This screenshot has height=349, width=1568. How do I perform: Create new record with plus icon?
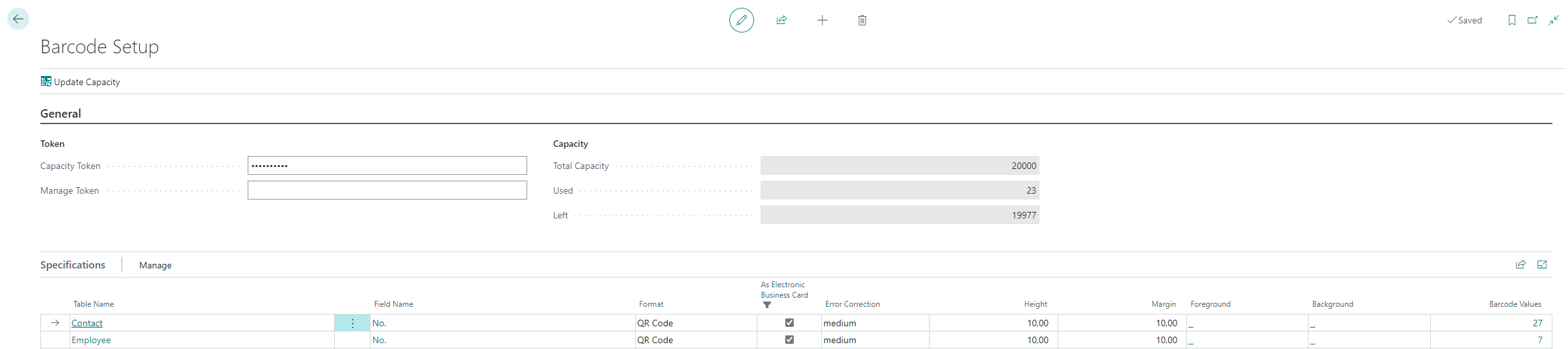(x=822, y=20)
